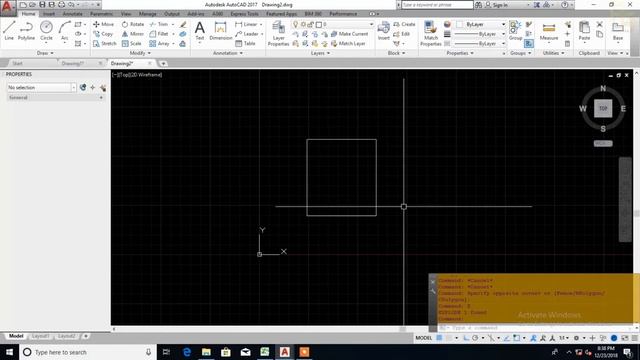Select the Polyline tool

point(26,31)
